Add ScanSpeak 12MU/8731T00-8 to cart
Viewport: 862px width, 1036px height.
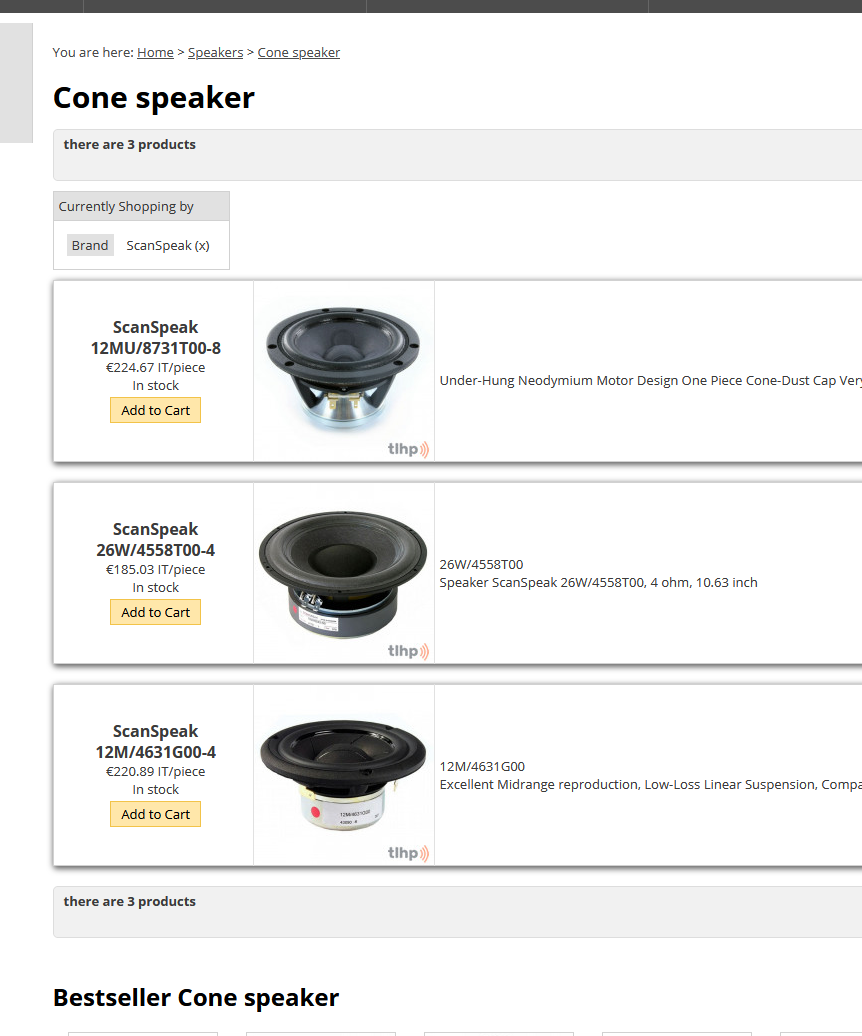pos(155,410)
